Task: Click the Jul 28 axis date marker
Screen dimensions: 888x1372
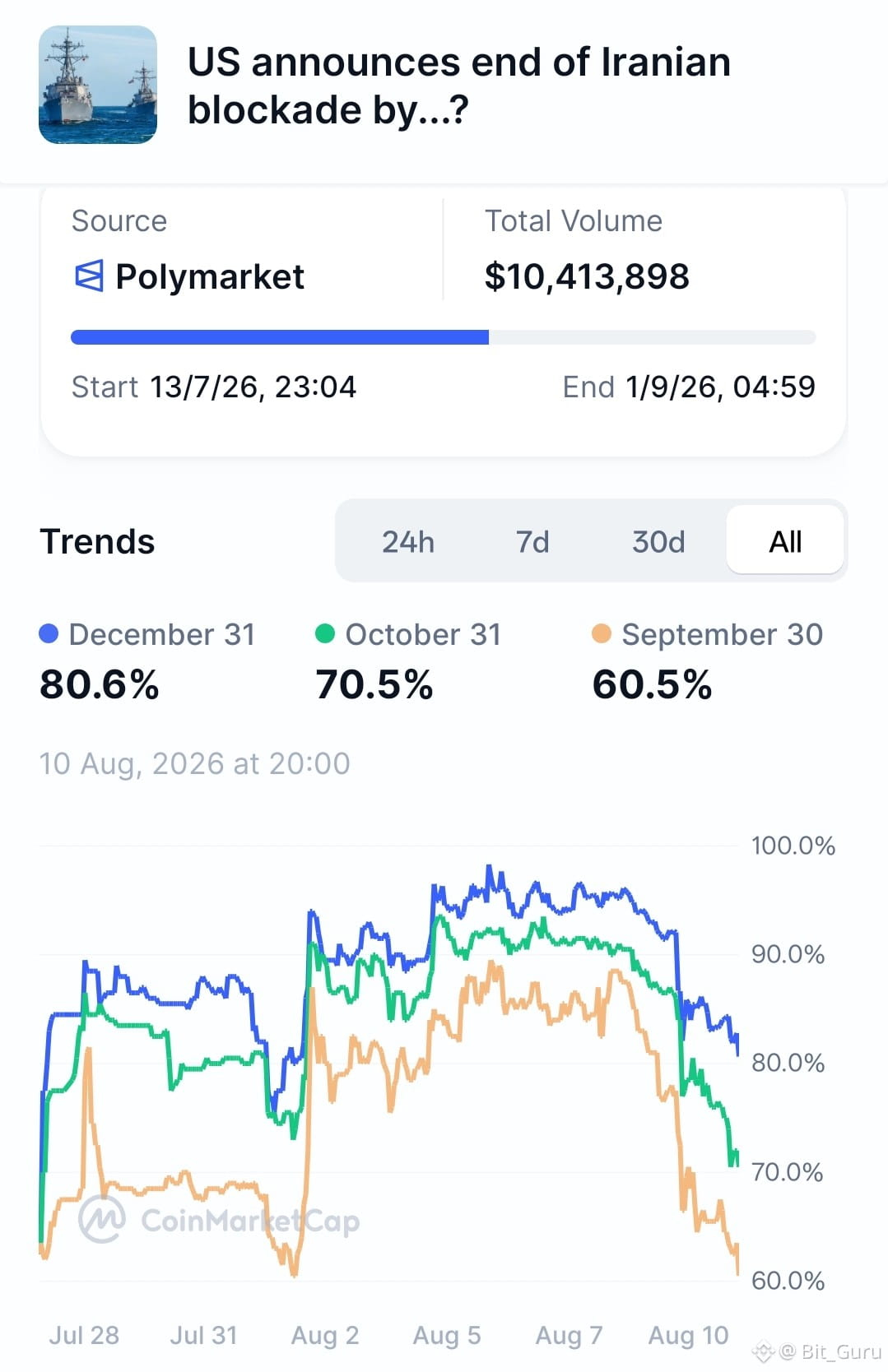Action: (84, 1335)
